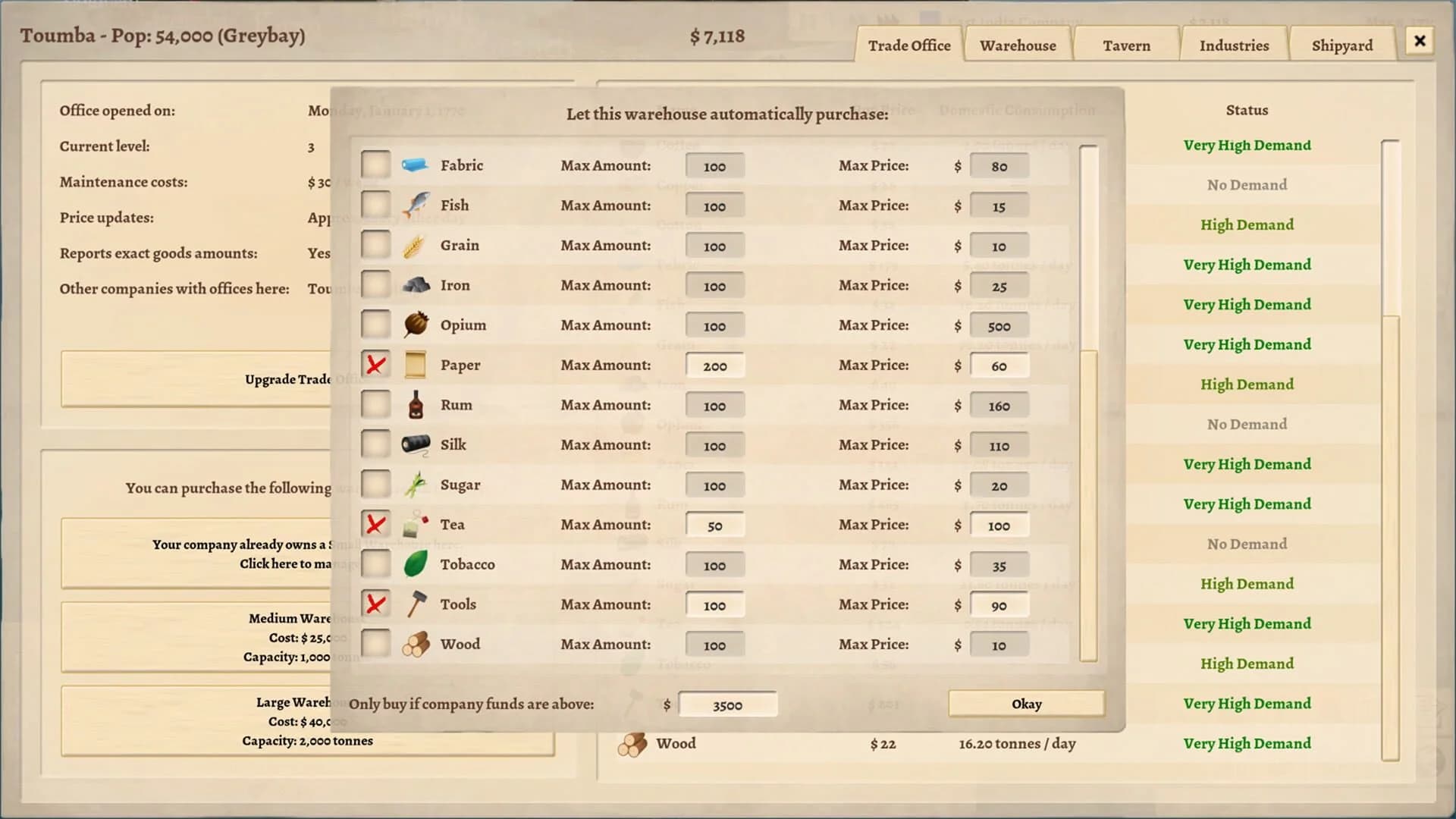Click the Iron ore icon
Viewport: 1456px width, 819px height.
point(416,285)
